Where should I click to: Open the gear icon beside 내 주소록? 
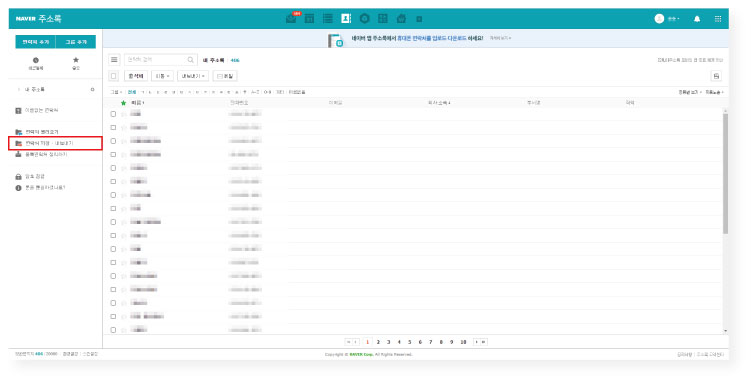click(92, 90)
